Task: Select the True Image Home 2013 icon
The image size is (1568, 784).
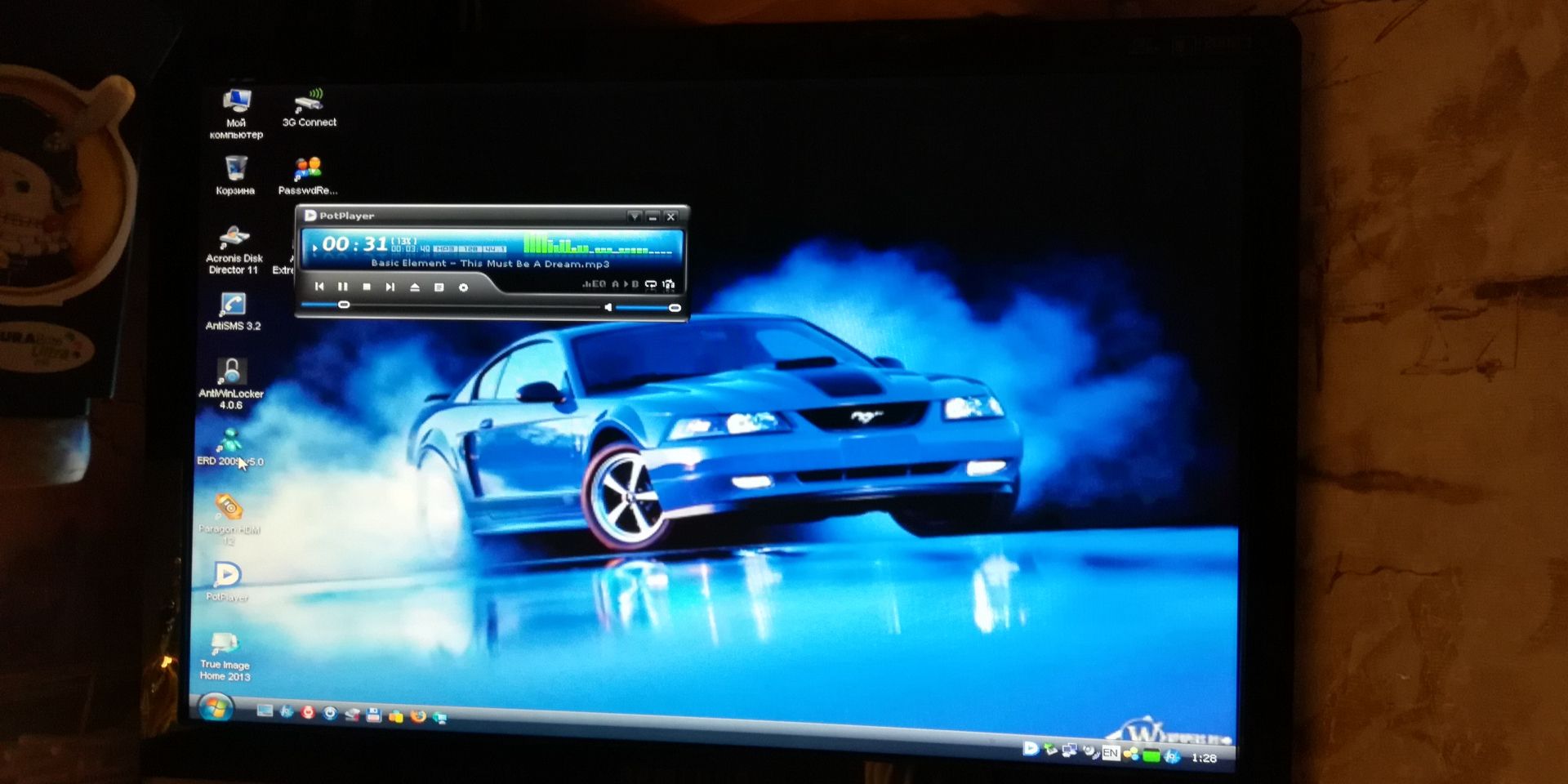Action: pyautogui.click(x=225, y=657)
